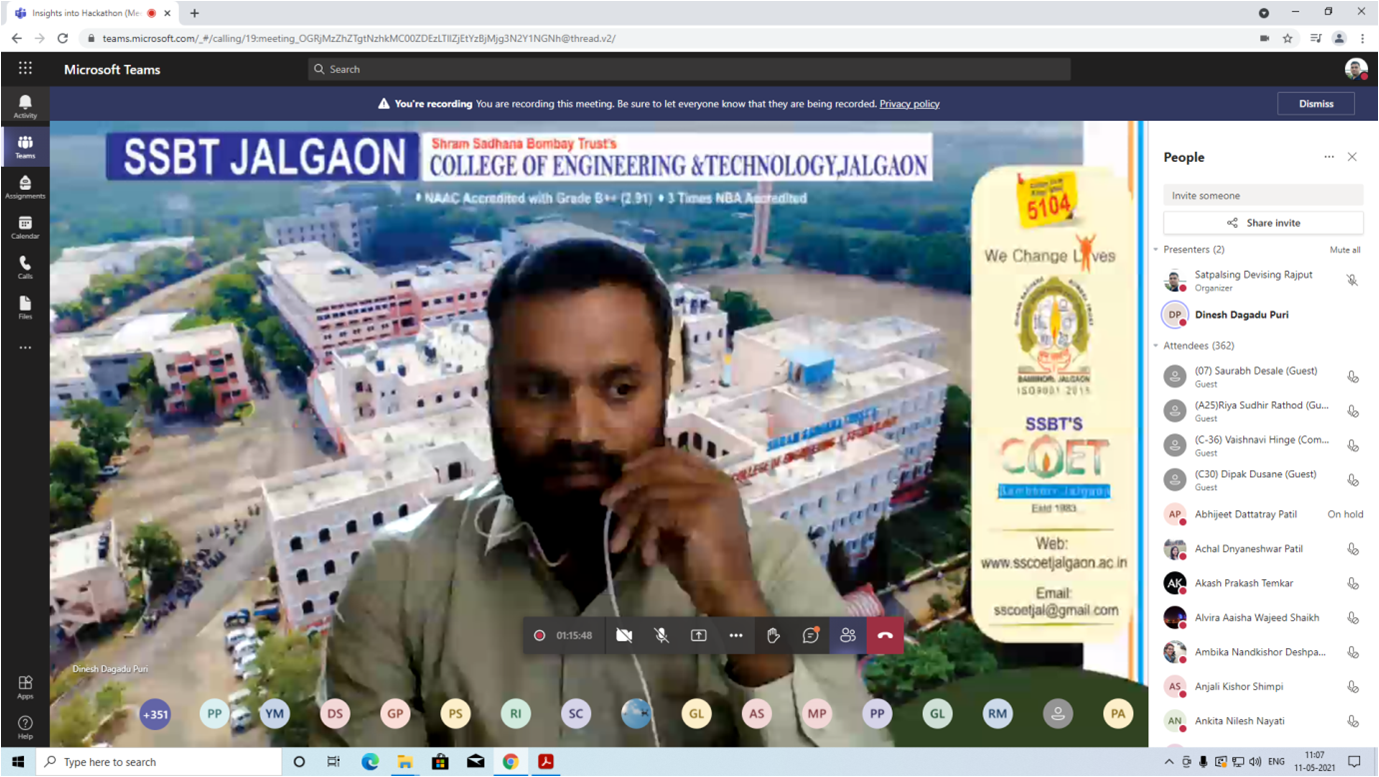Mute Saurabh Desale's microphone
1379x777 pixels.
click(x=1352, y=377)
